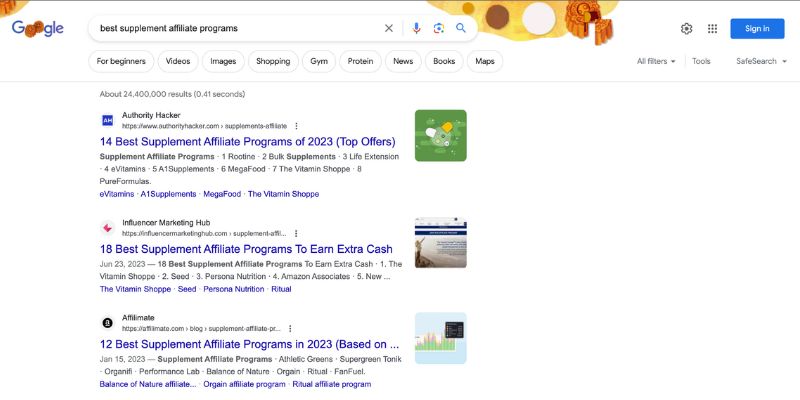Click A1Supplements sitelink
Viewport: 800px width, 400px height.
[168, 194]
